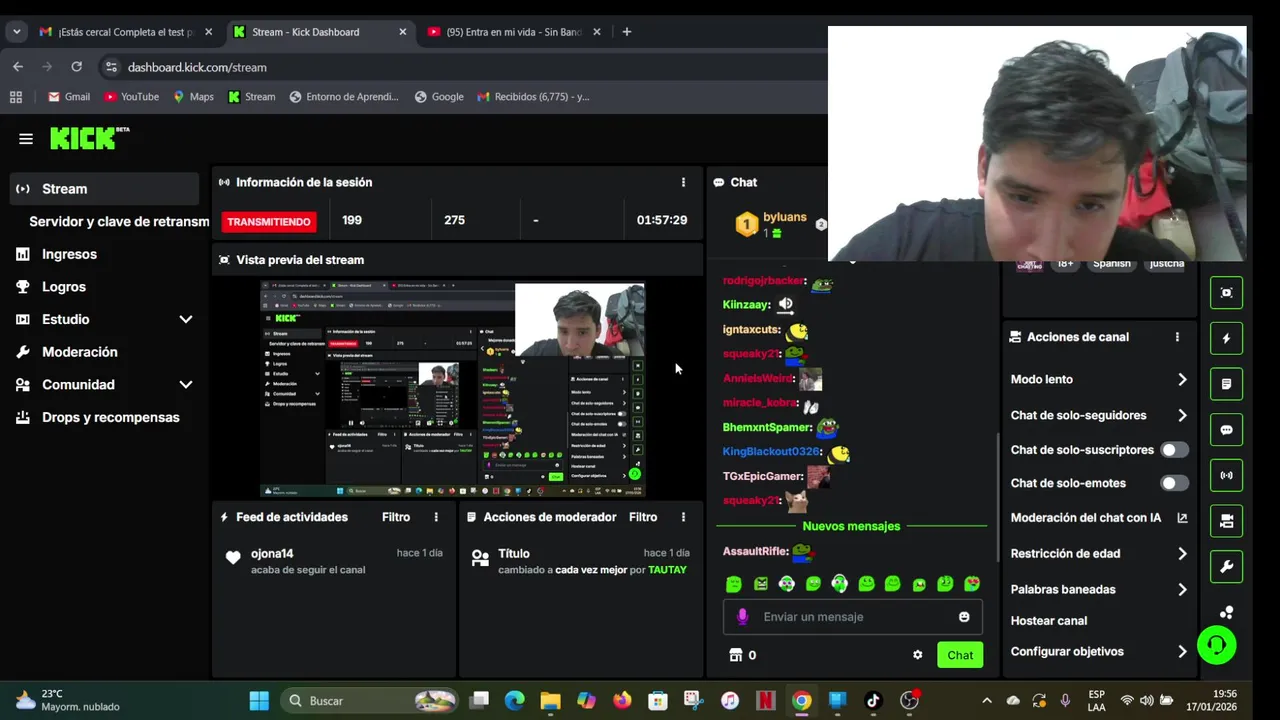
Task: Open Servidor y clave de retransmisión
Action: [x=119, y=222]
